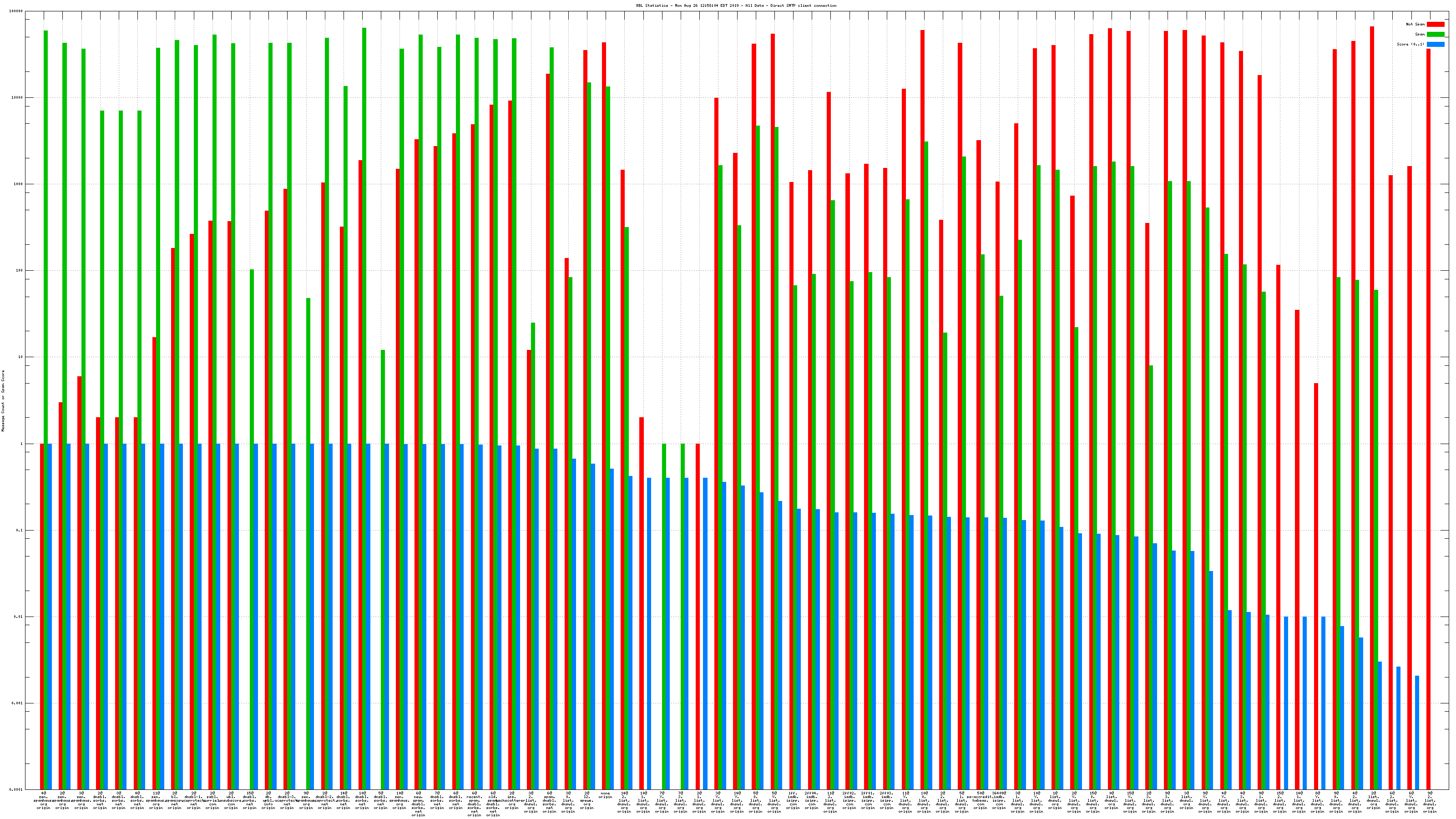Image resolution: width=1456 pixels, height=819 pixels.
Task: Click the blue Score (0..1) legend swatch
Action: click(x=1435, y=44)
